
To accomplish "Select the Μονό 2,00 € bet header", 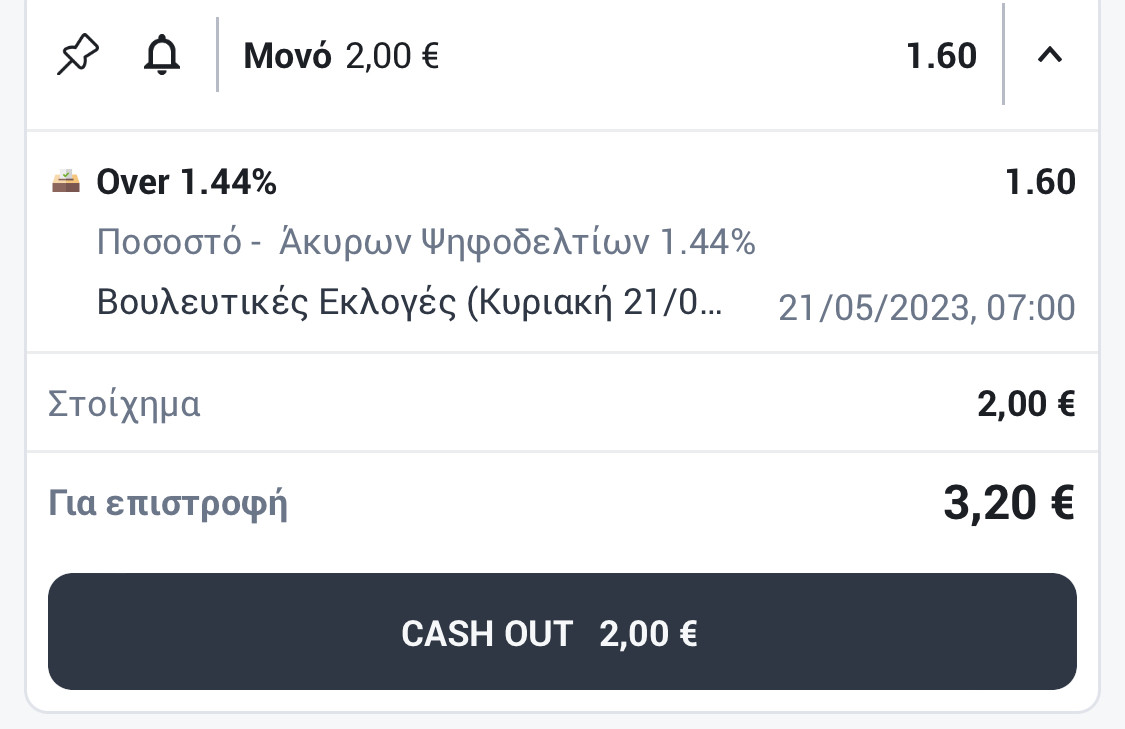I will (342, 56).
